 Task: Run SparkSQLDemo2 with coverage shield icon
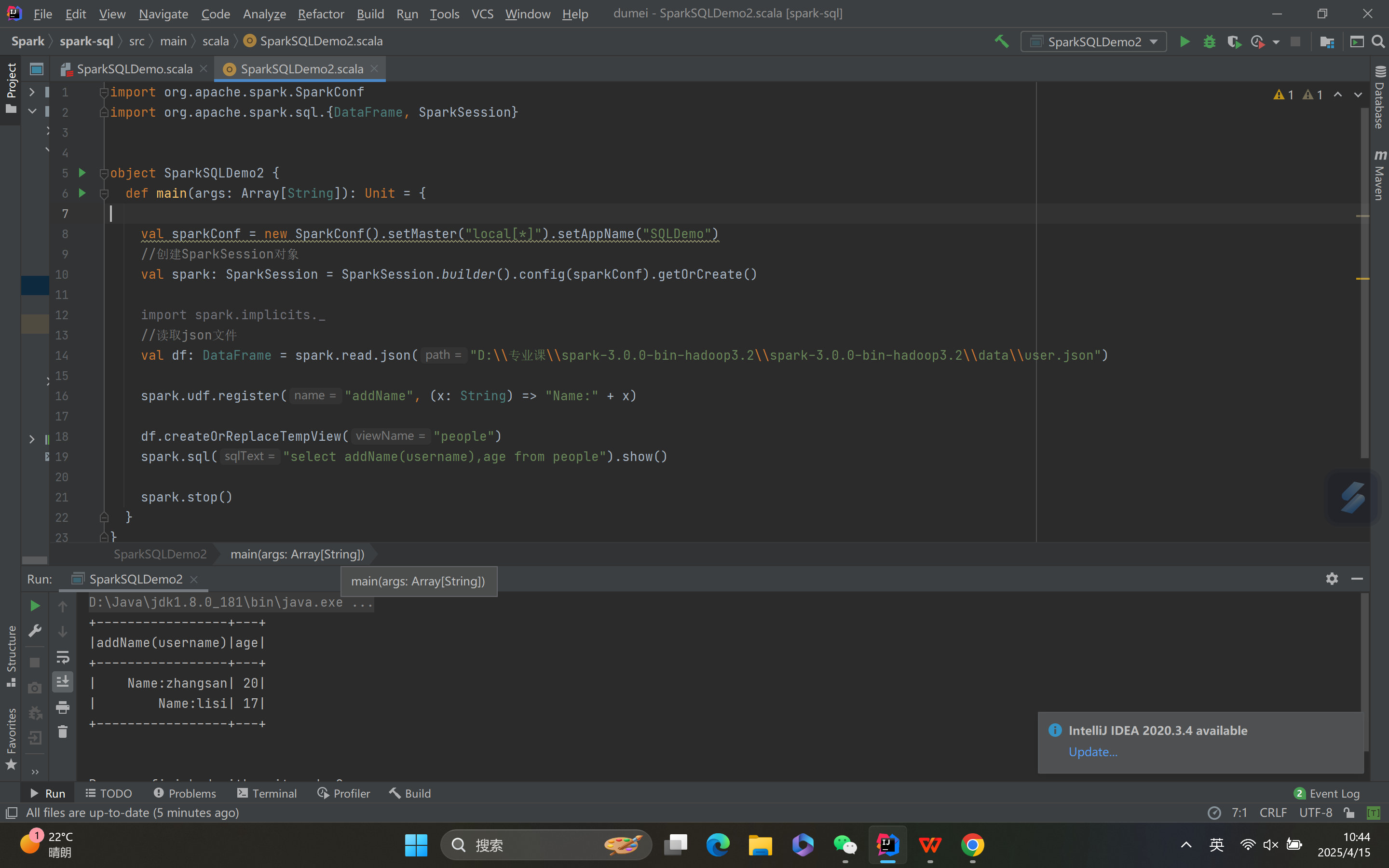click(1234, 41)
